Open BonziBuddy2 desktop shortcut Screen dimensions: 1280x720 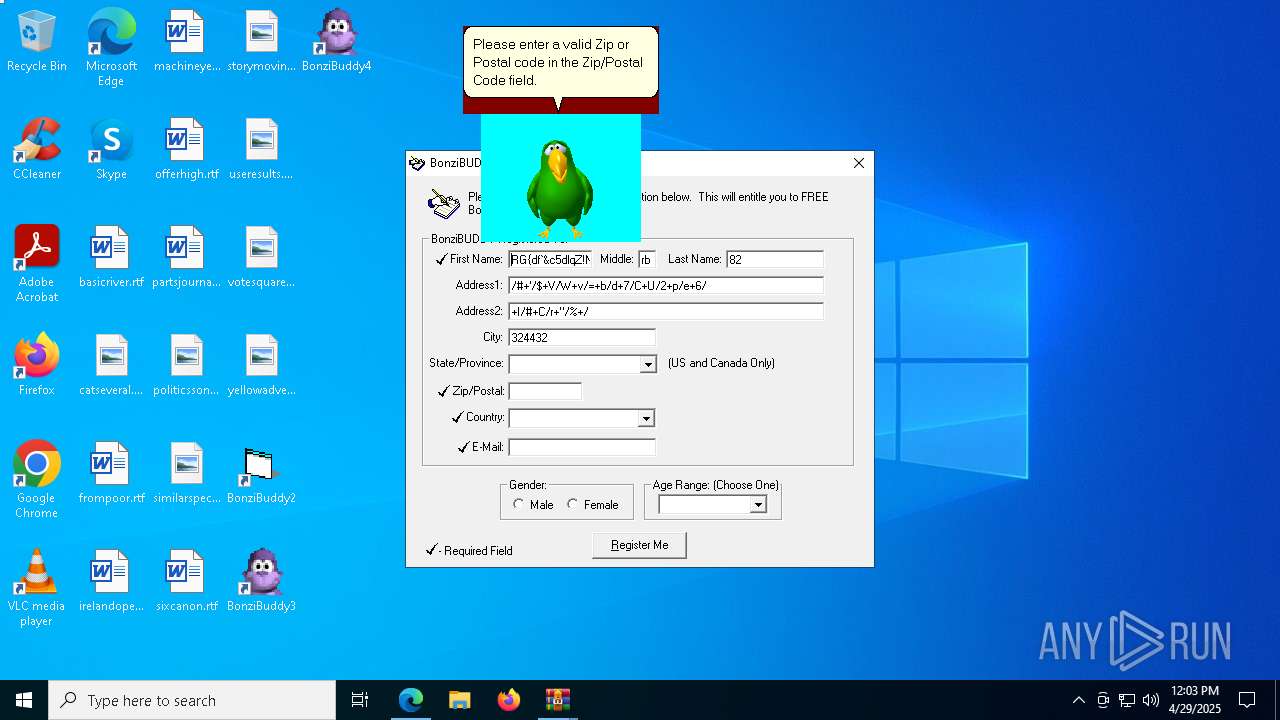[261, 473]
